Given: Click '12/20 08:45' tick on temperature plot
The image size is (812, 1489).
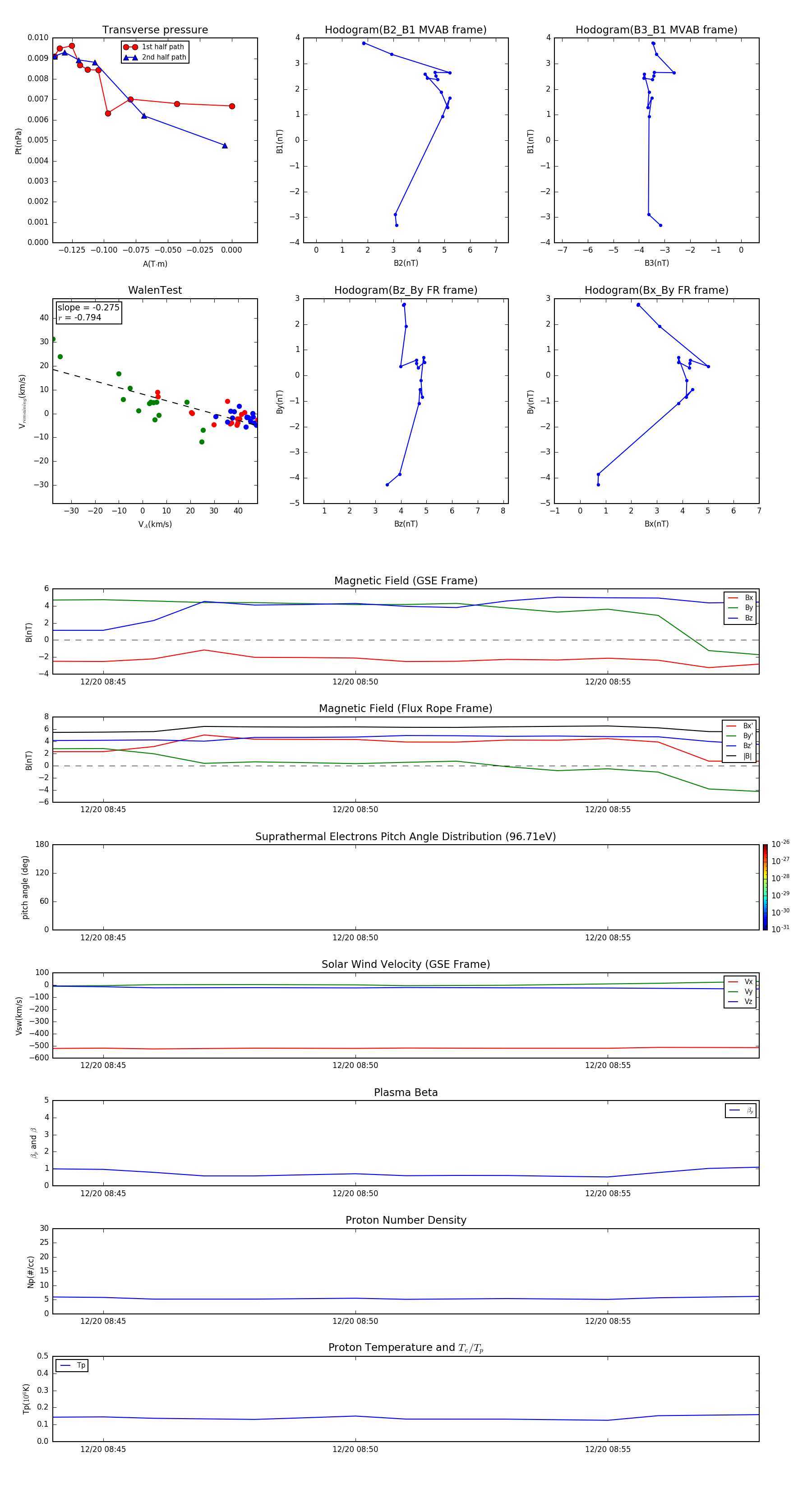Looking at the screenshot, I should (103, 1449).
